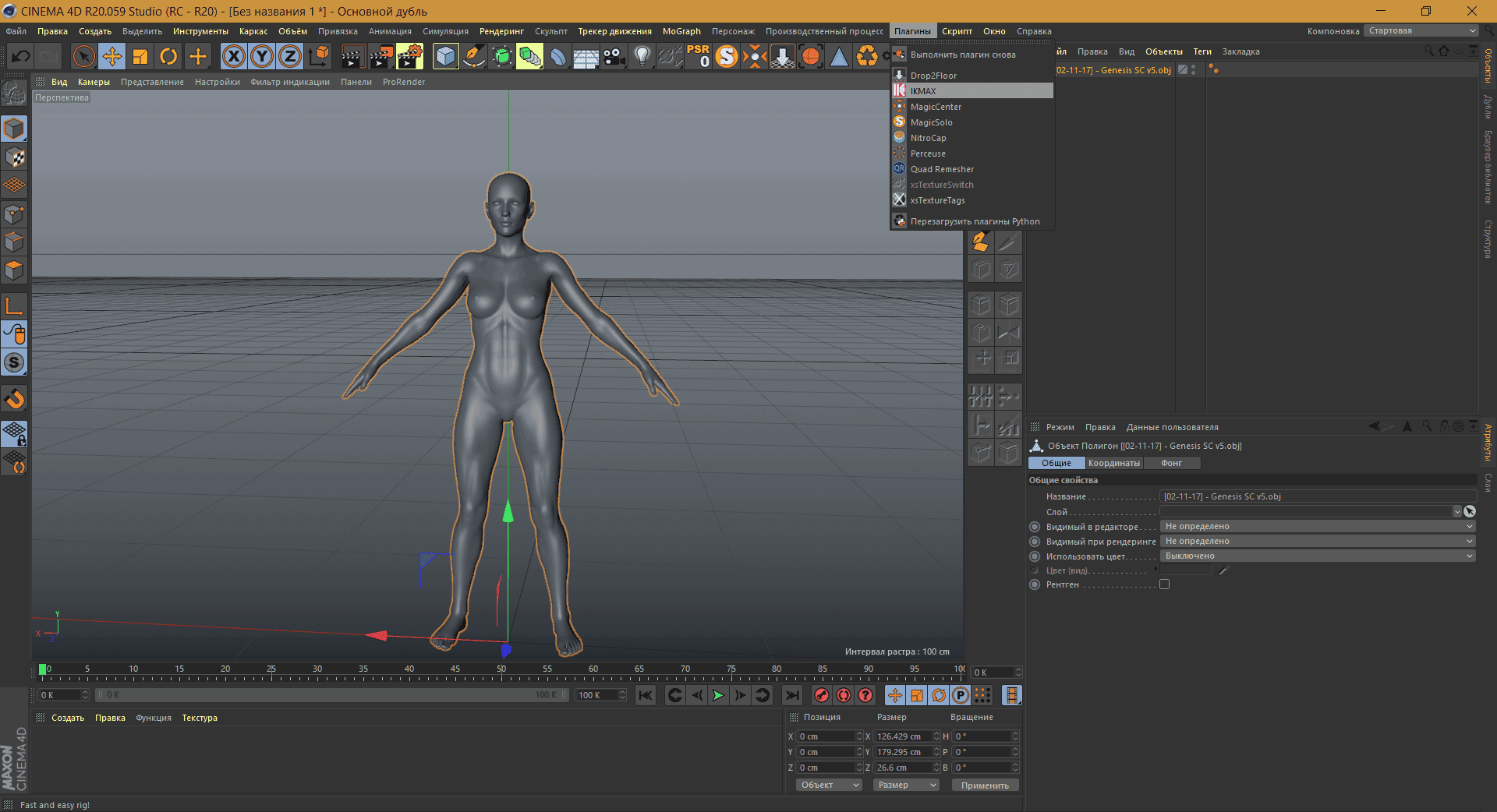The width and height of the screenshot is (1497, 812).
Task: Go to end of animation
Action: [x=792, y=695]
